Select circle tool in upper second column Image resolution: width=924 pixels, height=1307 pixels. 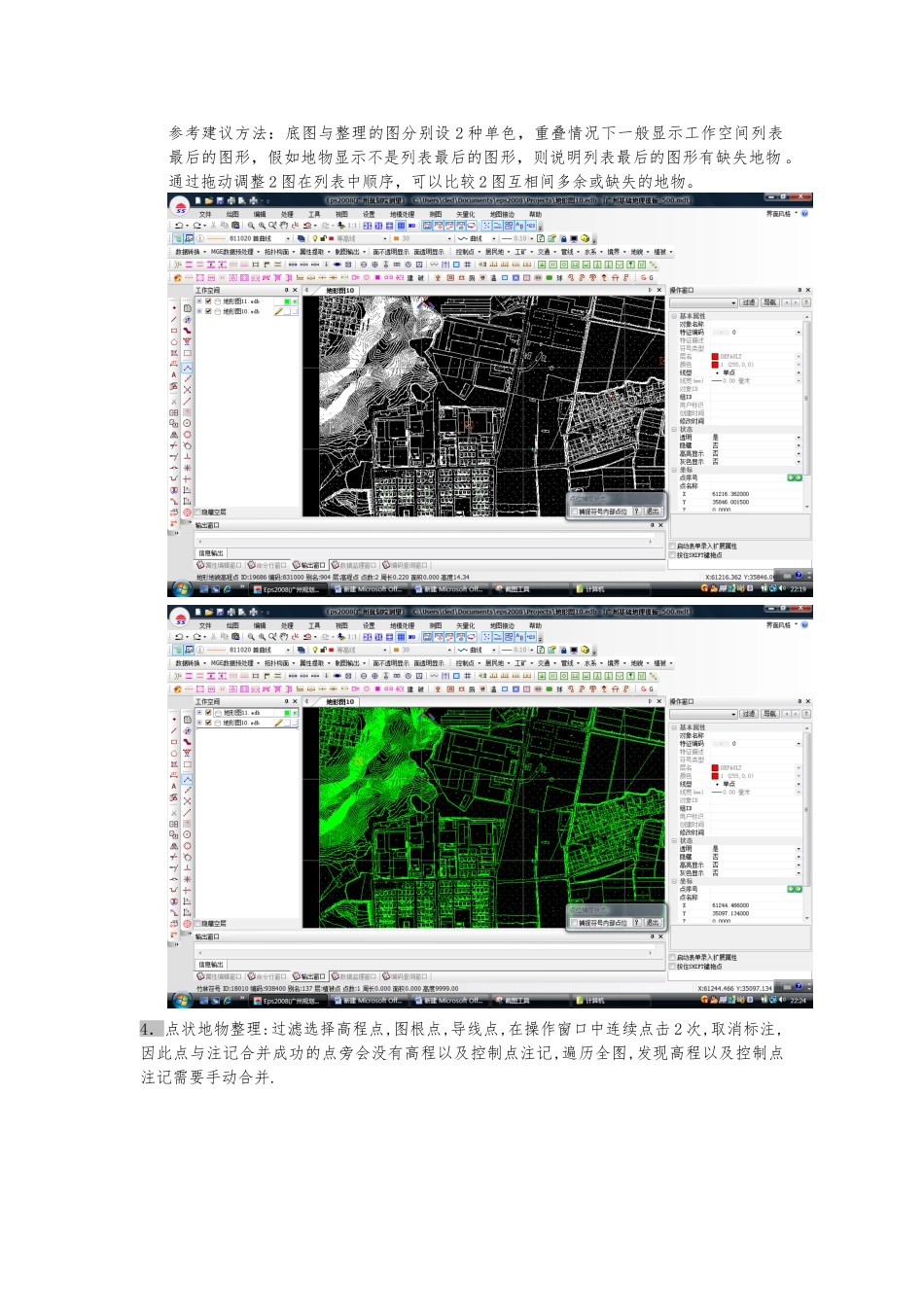click(187, 423)
